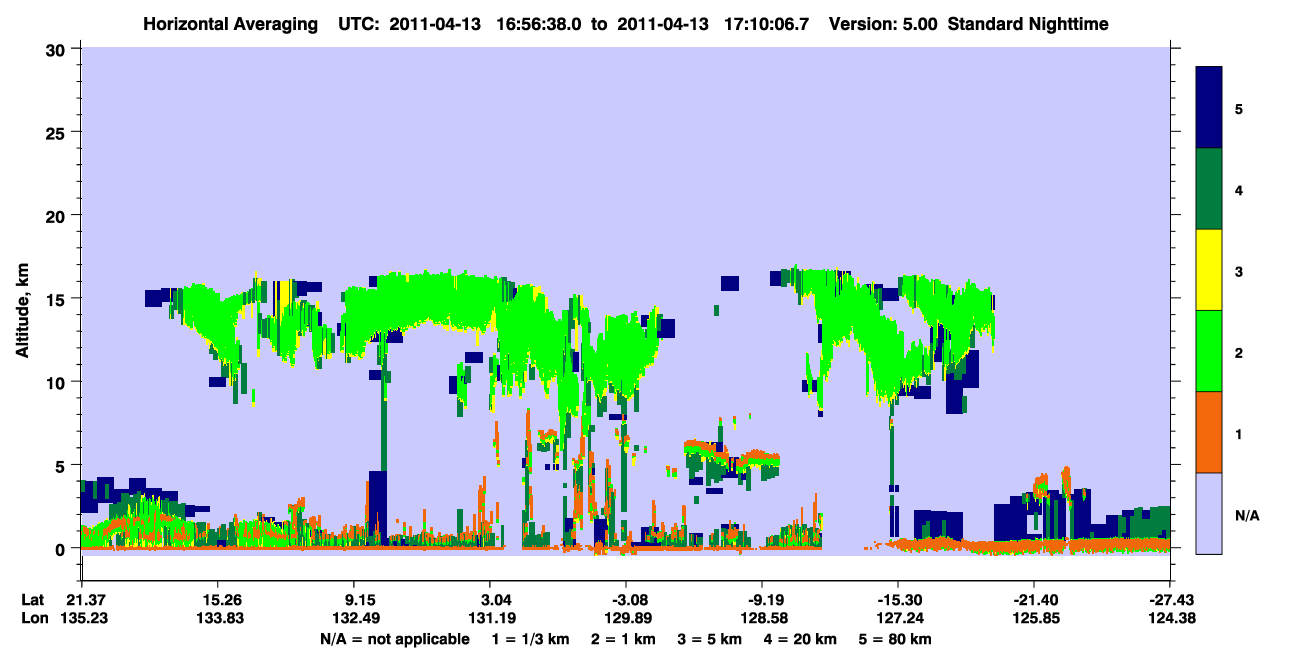Click latitude value -27.43
1300x667 pixels.
pyautogui.click(x=1169, y=600)
